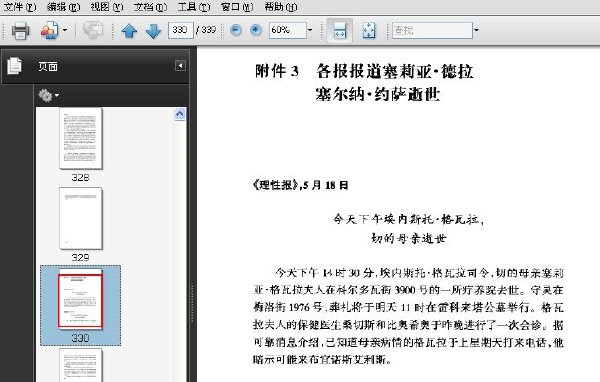
Task: Open the dropdown arrow beside the share icon
Action: pos(65,30)
